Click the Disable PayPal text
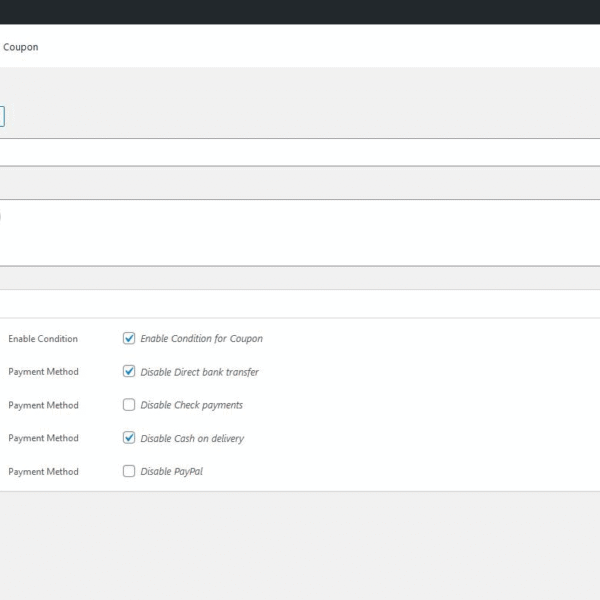Image resolution: width=600 pixels, height=600 pixels. pos(172,471)
